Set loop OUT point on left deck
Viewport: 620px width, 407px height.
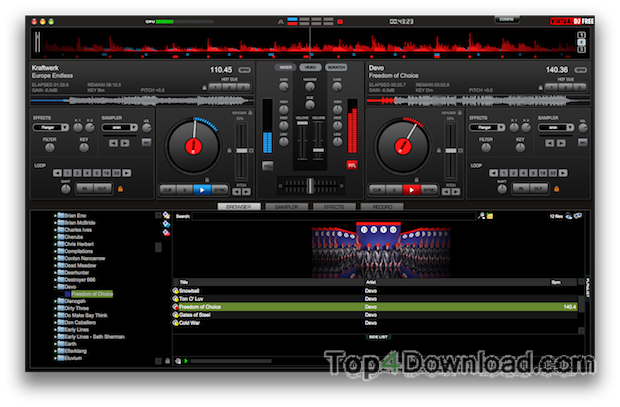coord(102,189)
